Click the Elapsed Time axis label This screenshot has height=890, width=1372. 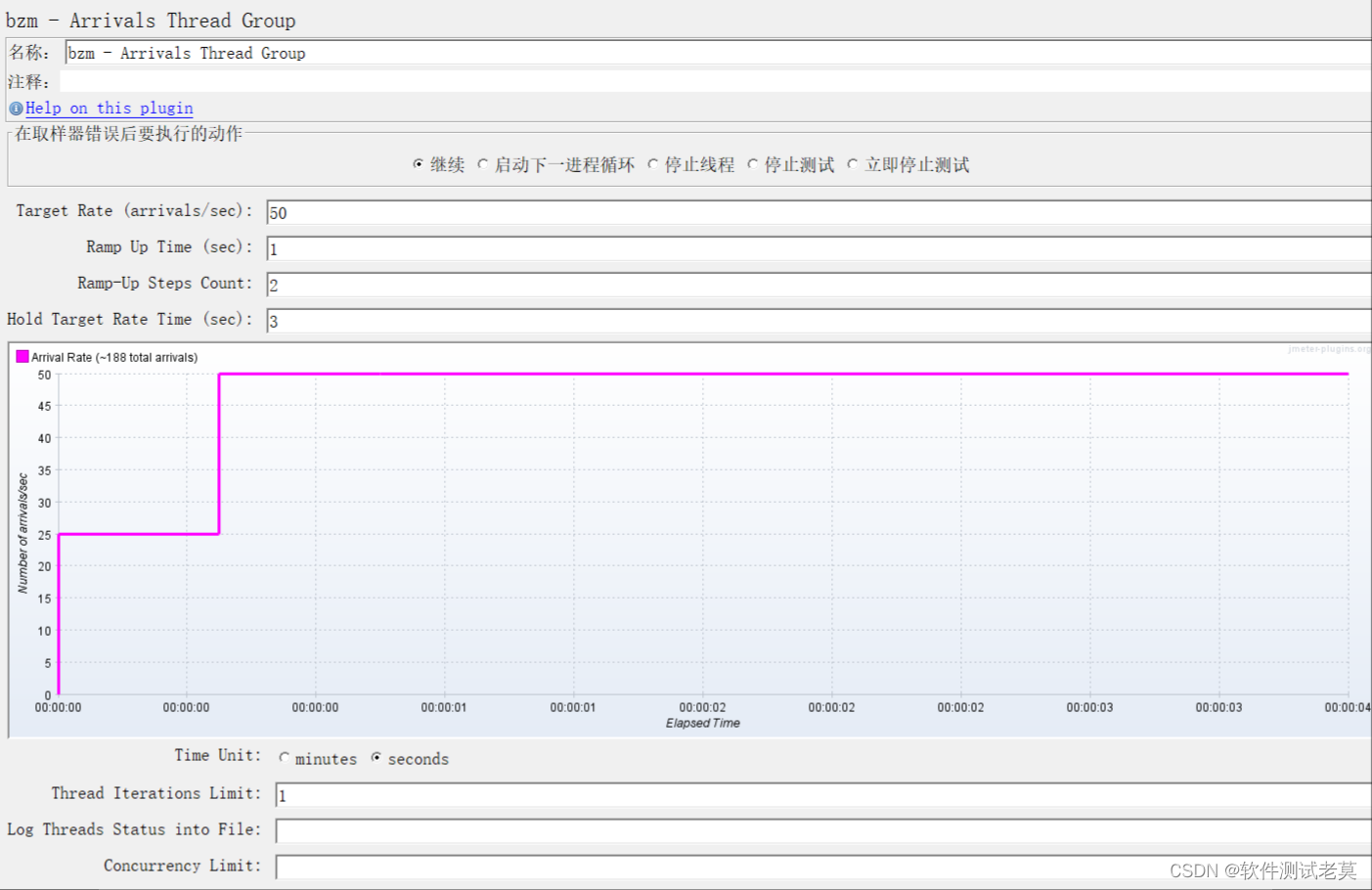[703, 724]
